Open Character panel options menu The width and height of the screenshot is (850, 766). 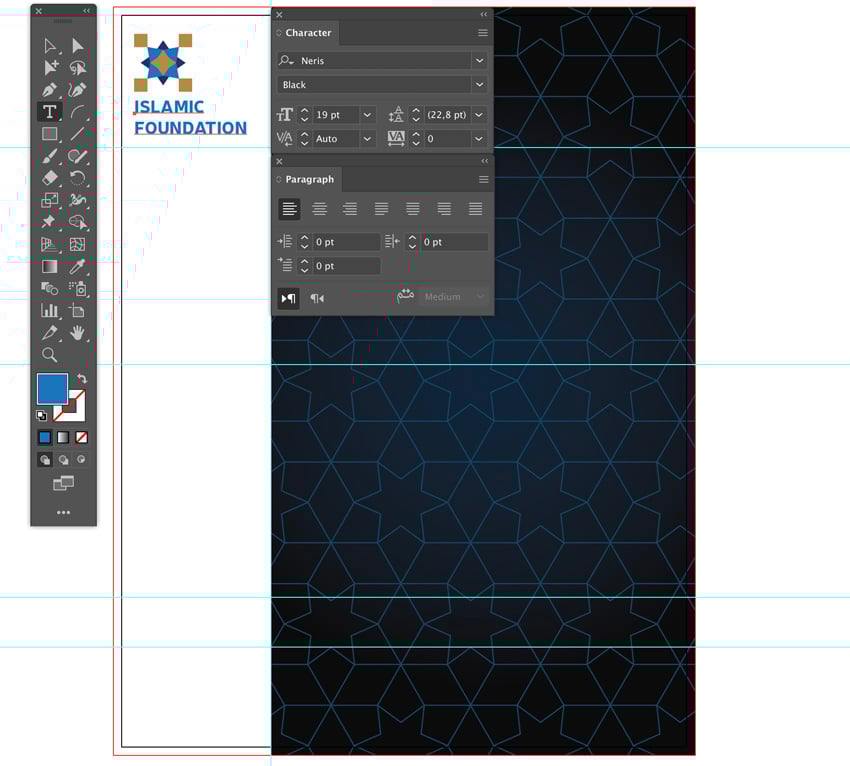click(x=483, y=33)
